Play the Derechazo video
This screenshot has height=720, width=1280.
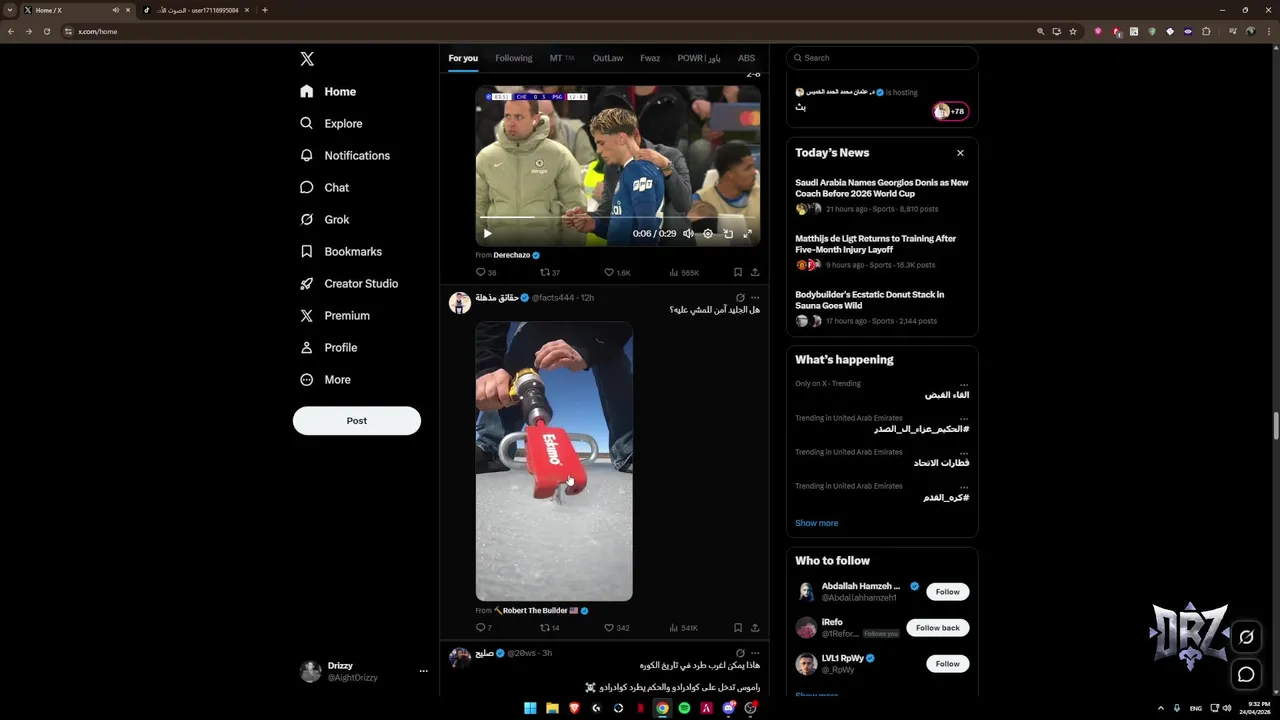tap(488, 233)
